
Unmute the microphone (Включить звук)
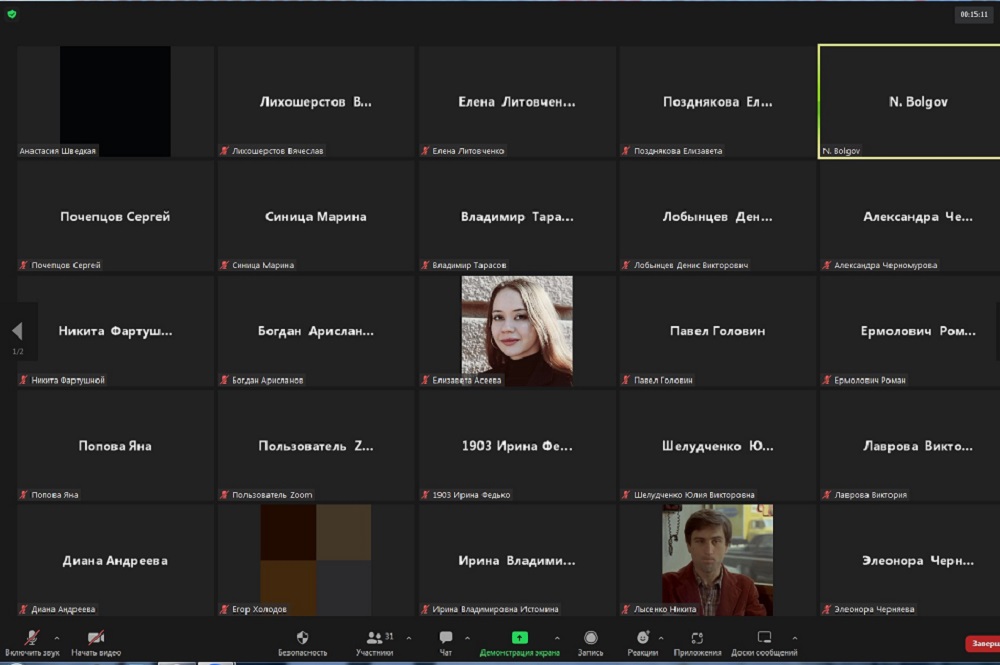click(x=32, y=638)
